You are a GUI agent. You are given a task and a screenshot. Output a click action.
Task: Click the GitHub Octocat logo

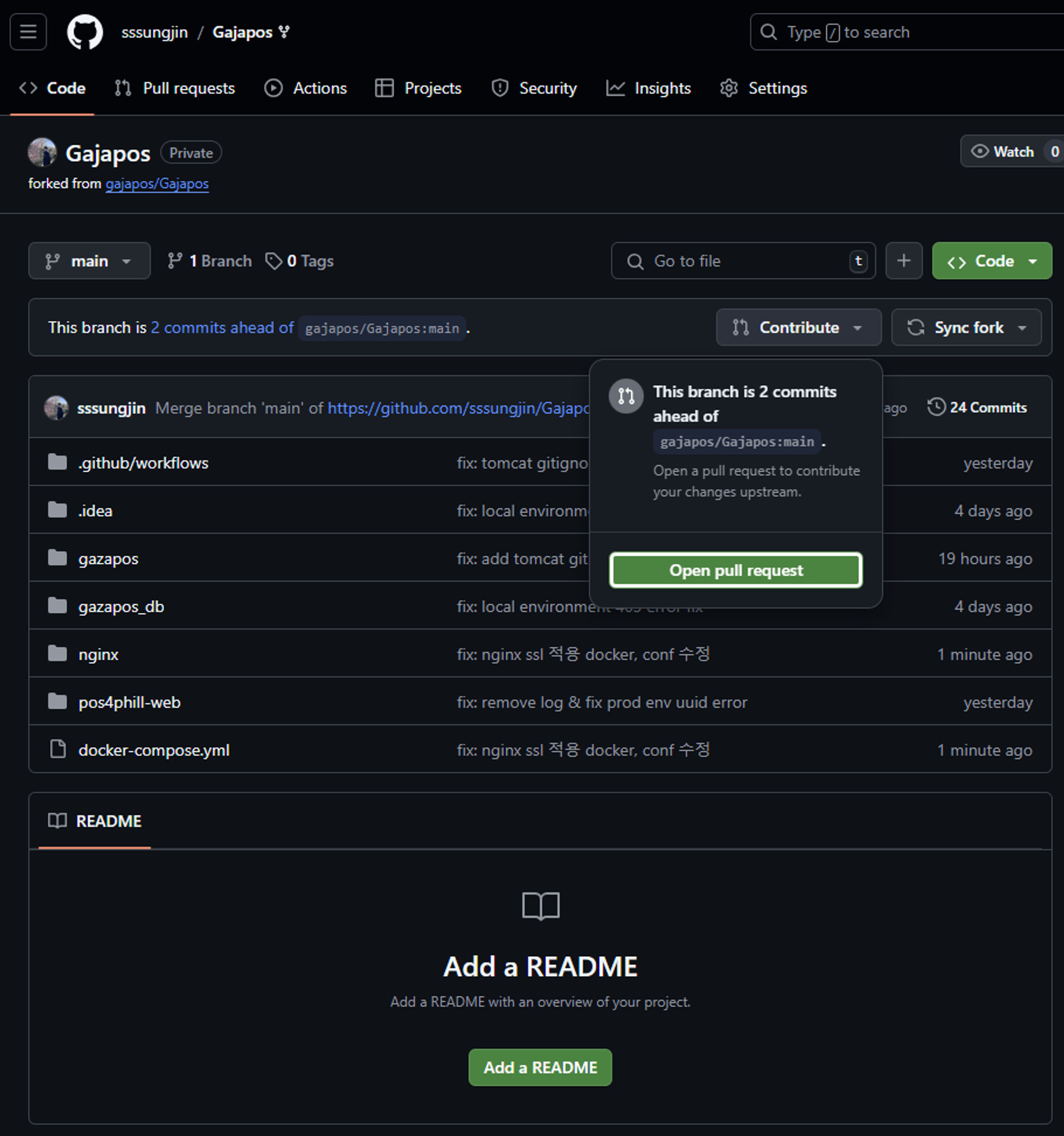(85, 32)
